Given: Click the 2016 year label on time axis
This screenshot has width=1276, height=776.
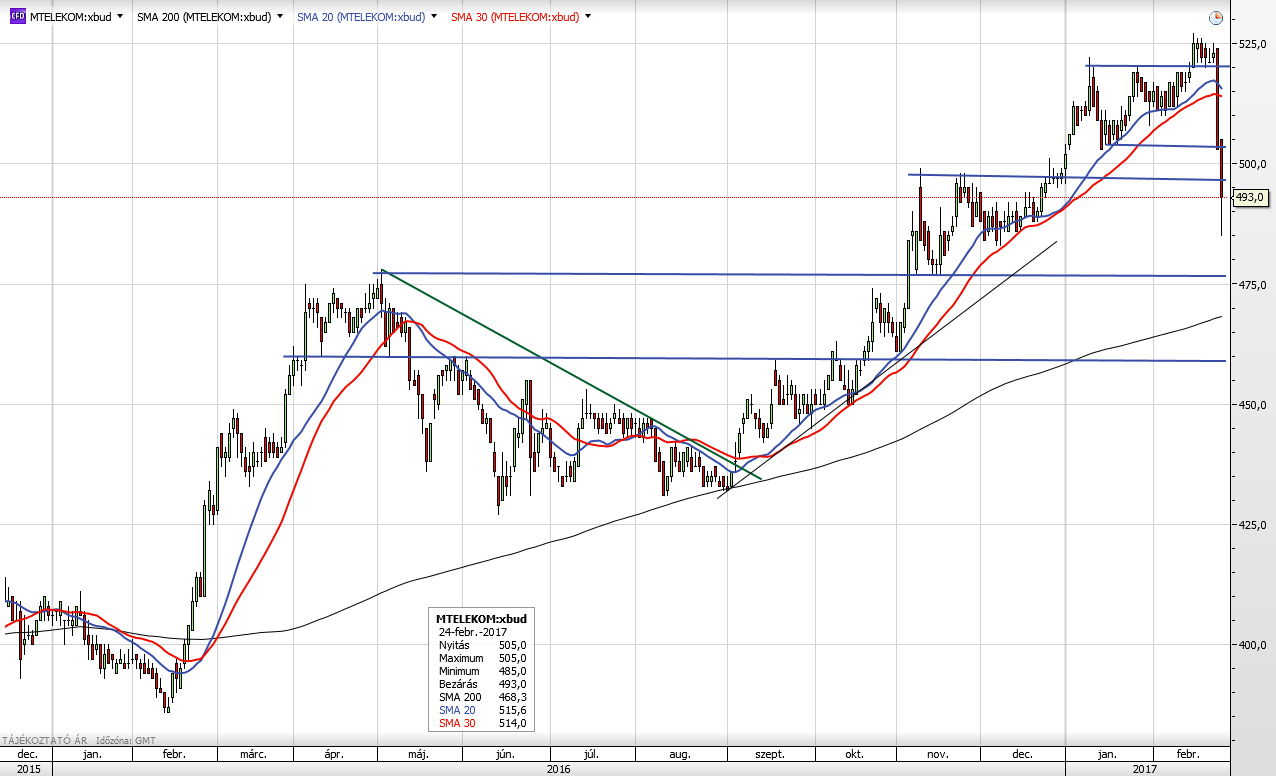Looking at the screenshot, I should coord(558,769).
